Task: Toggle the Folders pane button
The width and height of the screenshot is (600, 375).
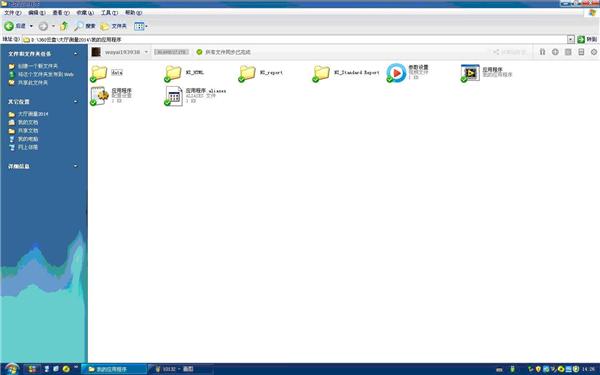Action: (x=113, y=26)
